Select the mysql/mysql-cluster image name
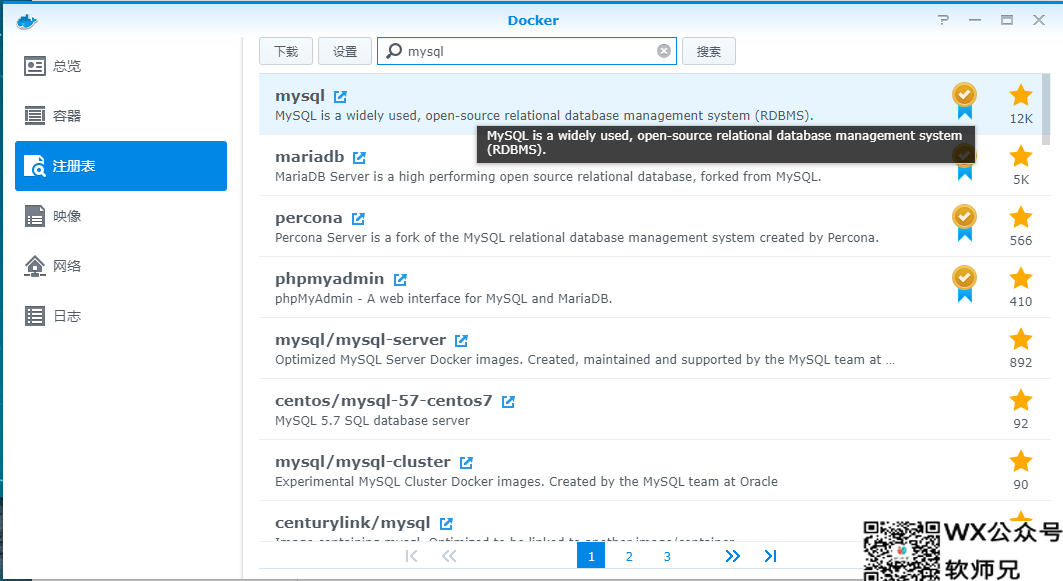Image resolution: width=1063 pixels, height=581 pixels. 363,462
